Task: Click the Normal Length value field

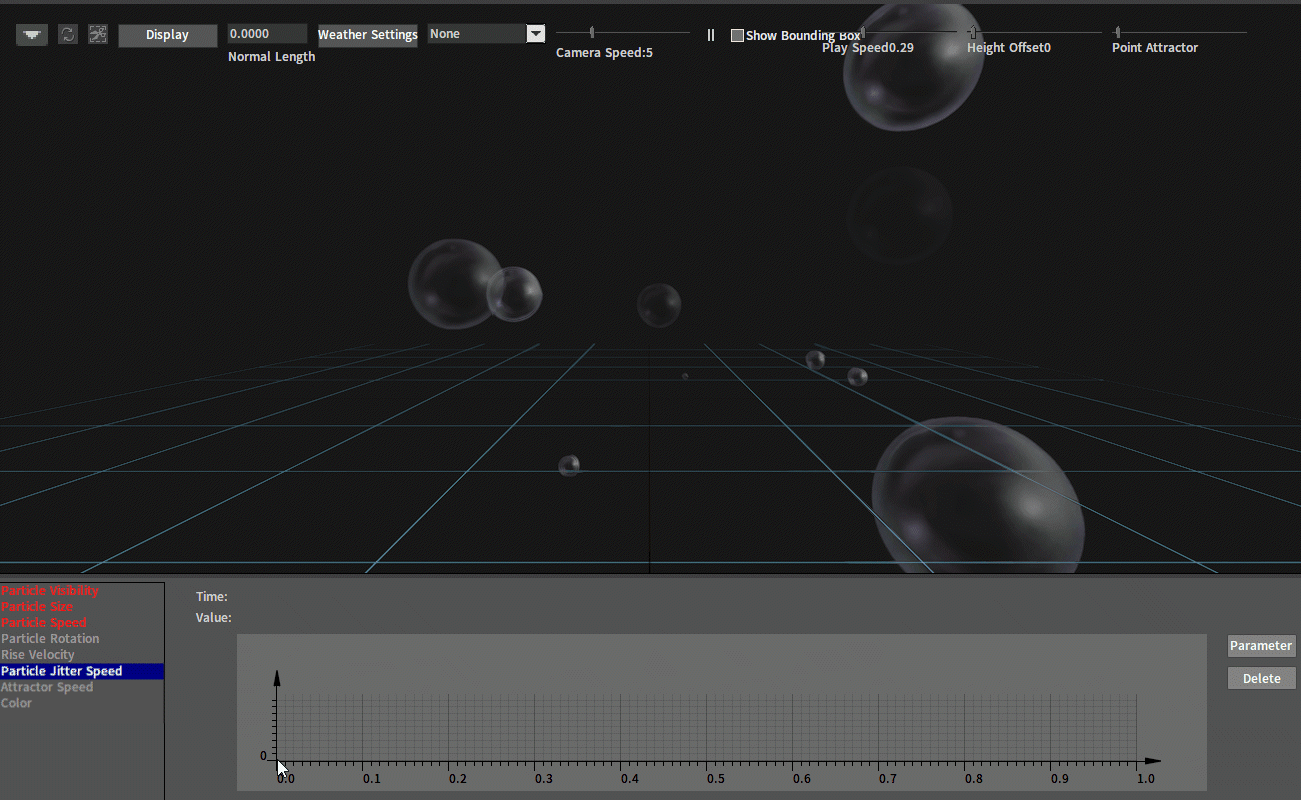Action: 267,34
